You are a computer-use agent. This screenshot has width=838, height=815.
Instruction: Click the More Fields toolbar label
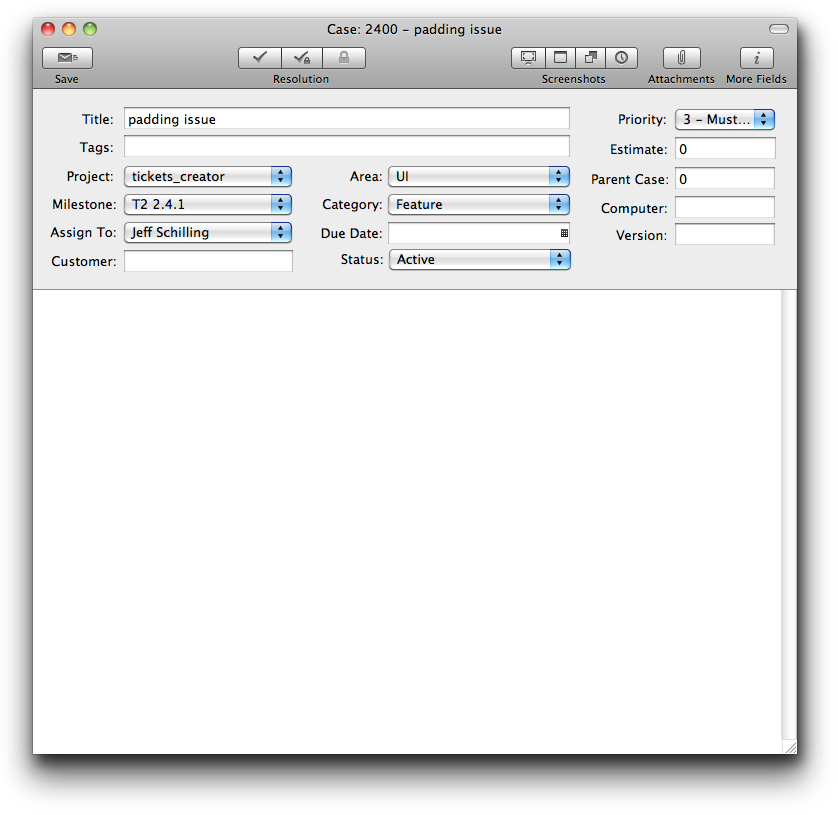coord(756,79)
